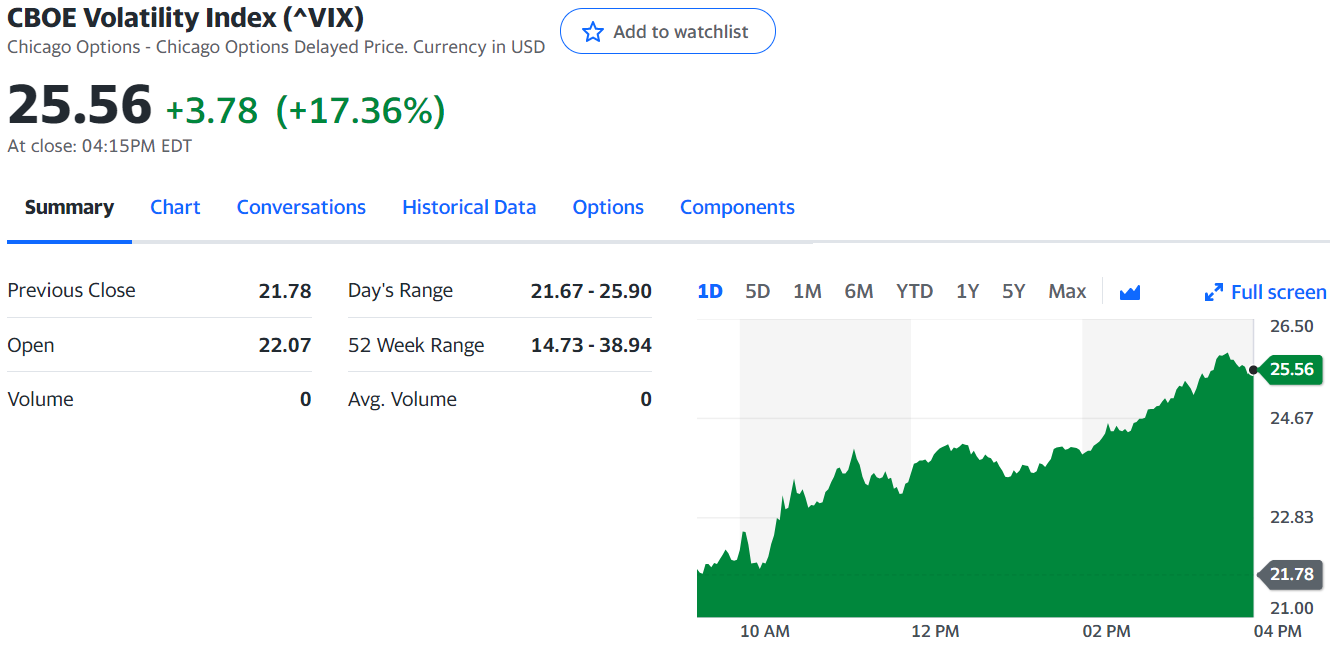Click the gray 21.78 previous close marker
This screenshot has height=645, width=1330.
1291,574
